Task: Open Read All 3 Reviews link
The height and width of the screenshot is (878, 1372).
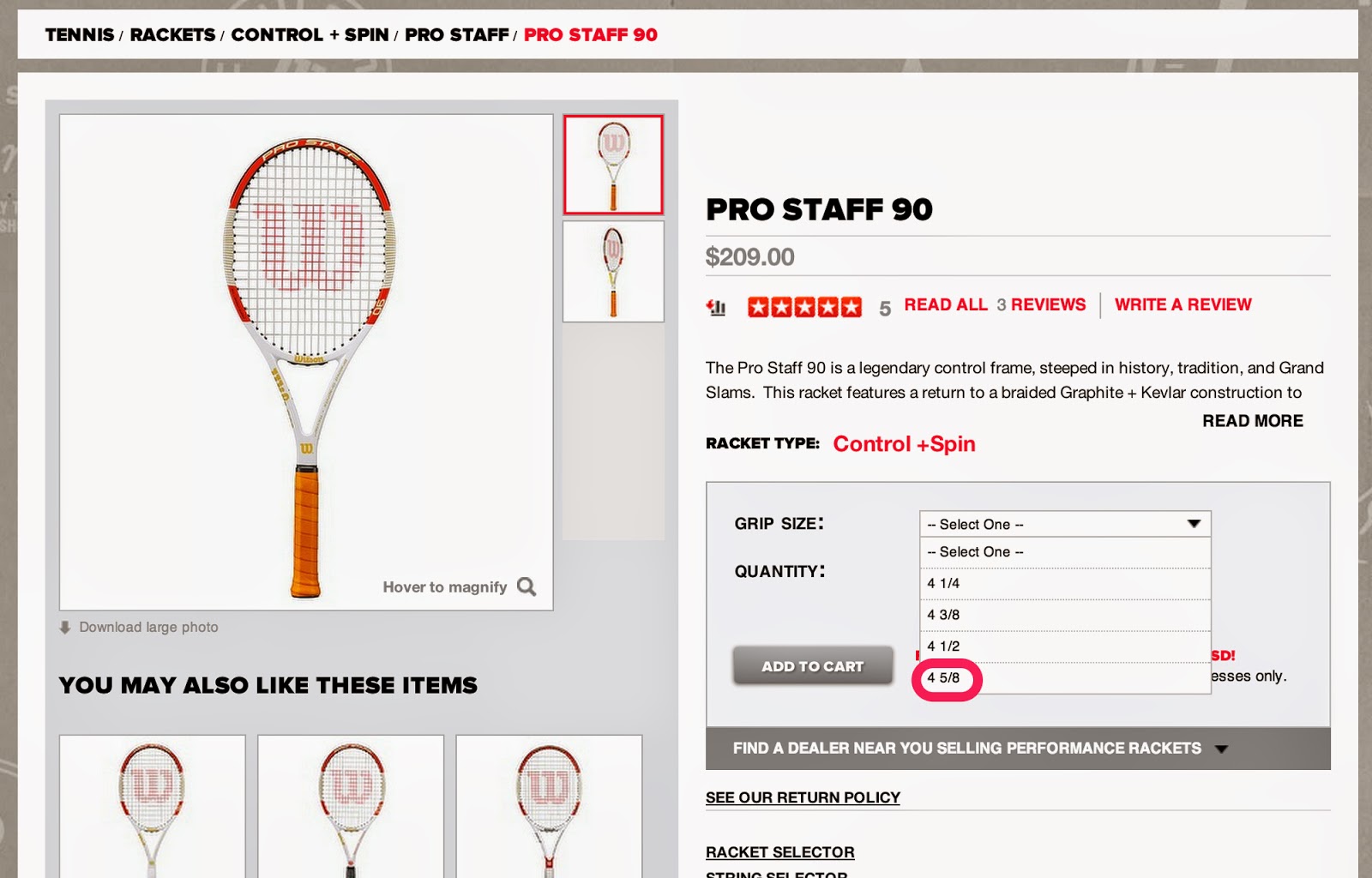Action: click(995, 305)
